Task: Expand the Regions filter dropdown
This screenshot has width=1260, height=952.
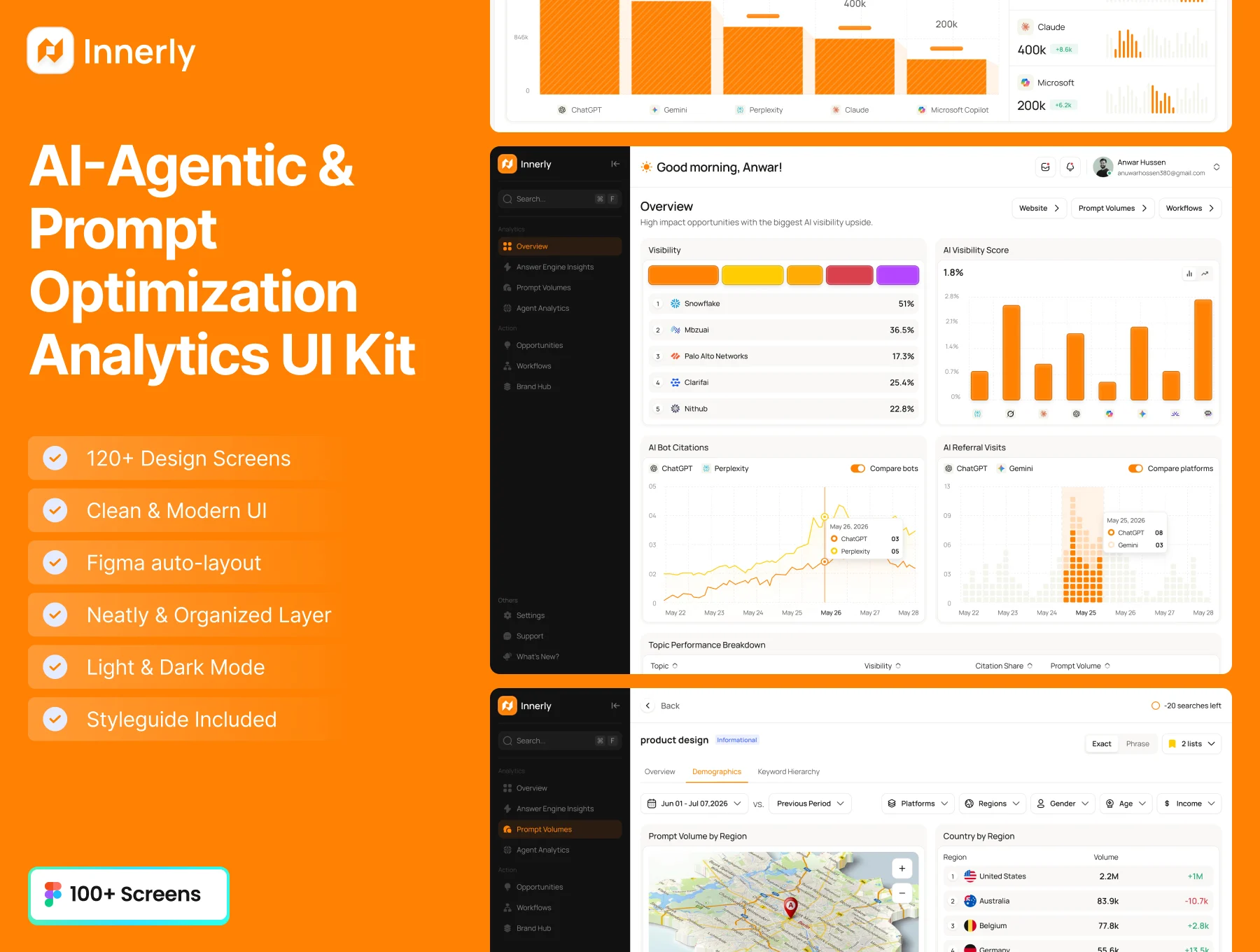Action: 993,804
